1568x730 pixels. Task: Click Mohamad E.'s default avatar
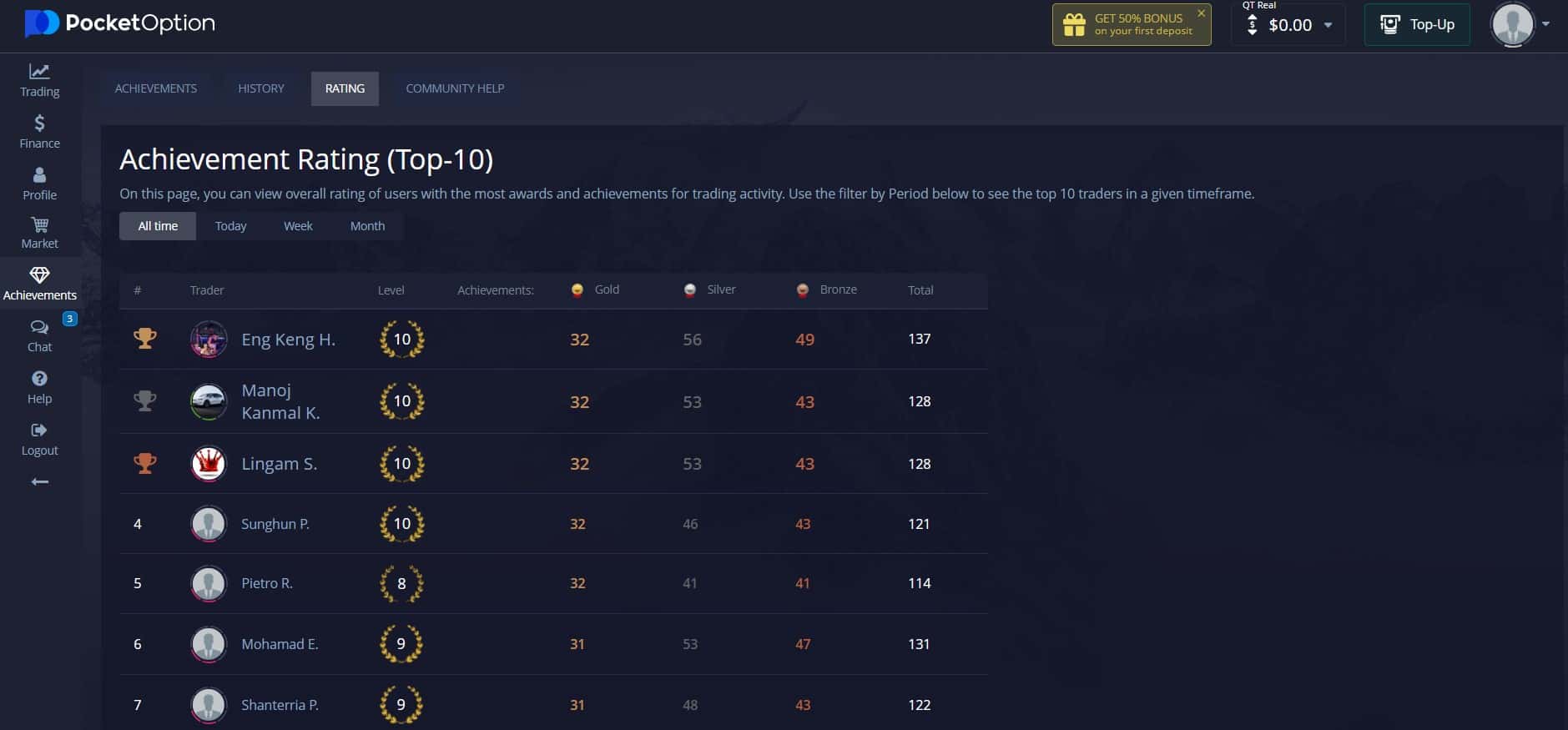tap(209, 644)
